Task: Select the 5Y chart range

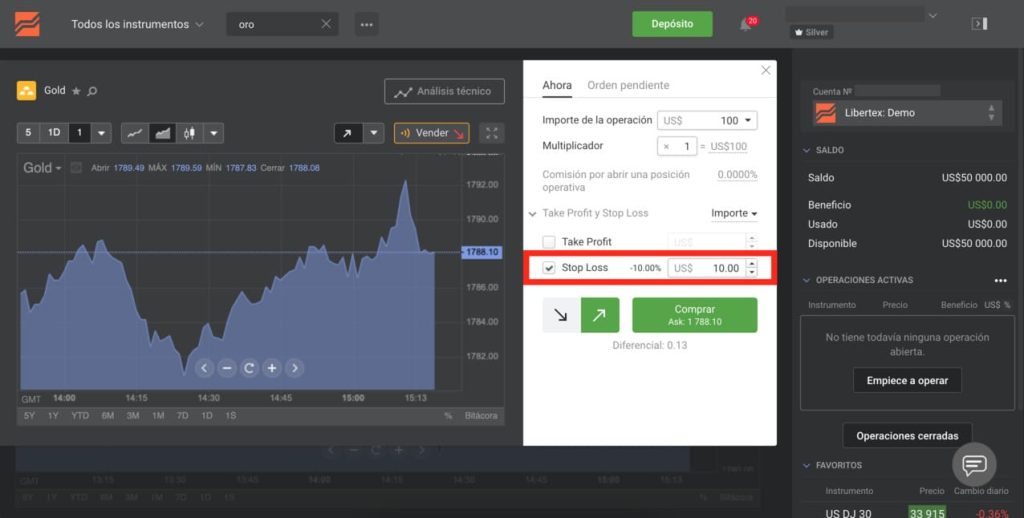Action: point(29,415)
